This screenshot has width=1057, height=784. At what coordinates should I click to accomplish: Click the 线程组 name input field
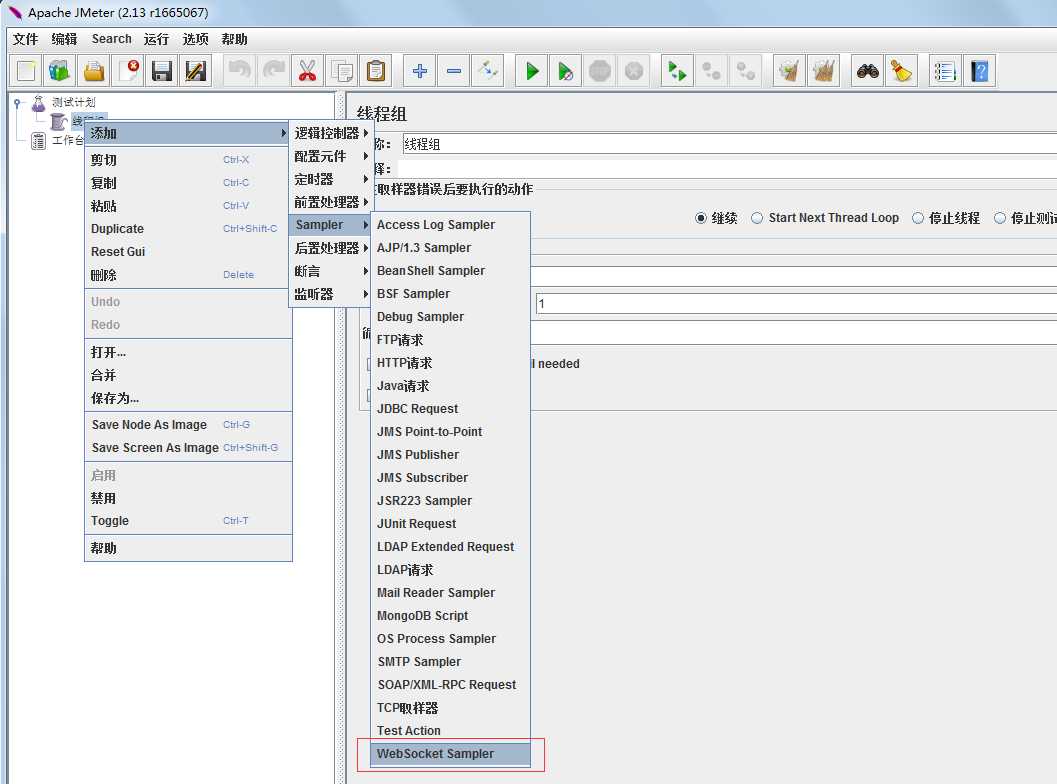(x=729, y=144)
